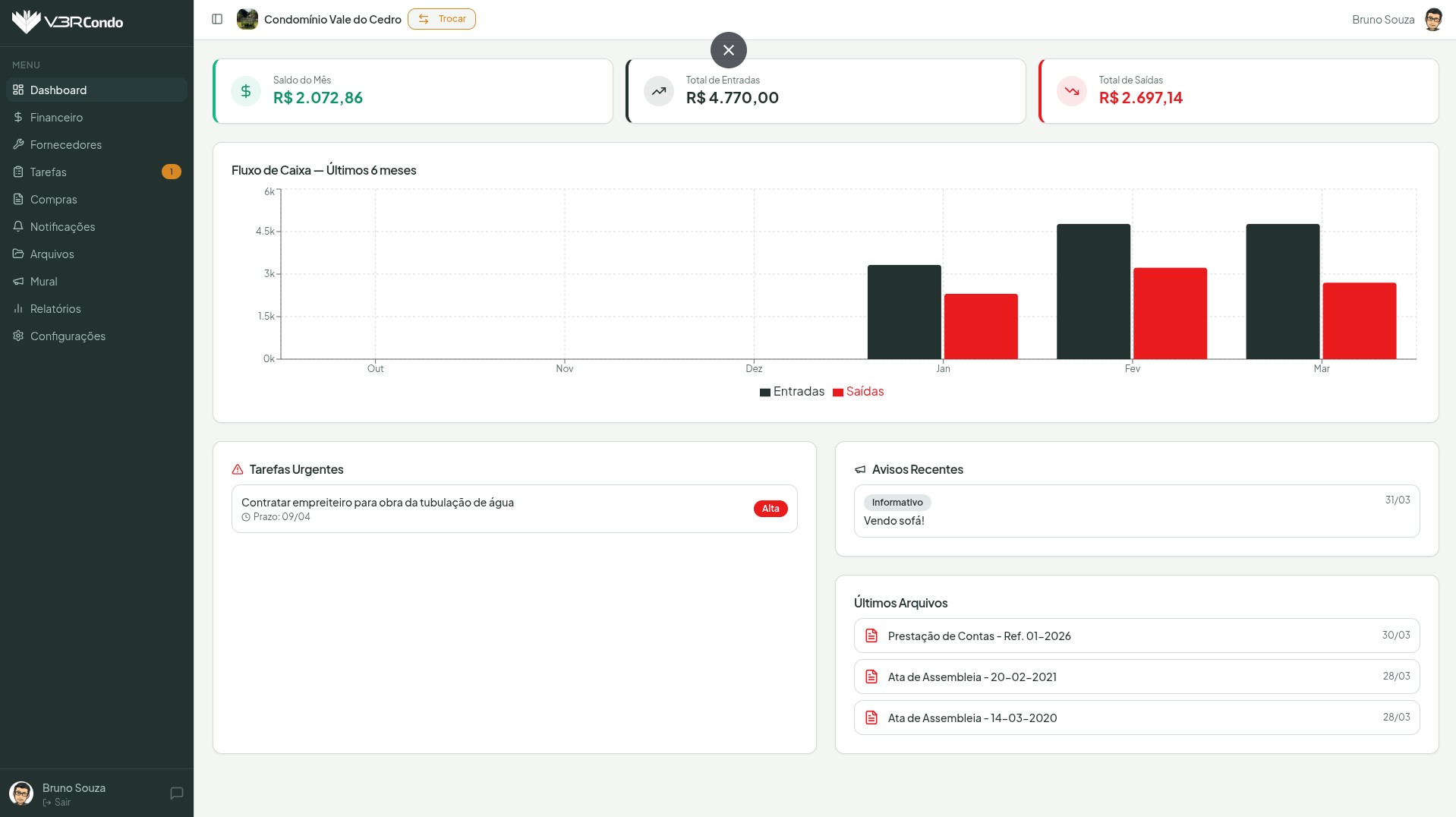
Task: Click the chat bubble icon in sidebar footer
Action: pos(177,793)
